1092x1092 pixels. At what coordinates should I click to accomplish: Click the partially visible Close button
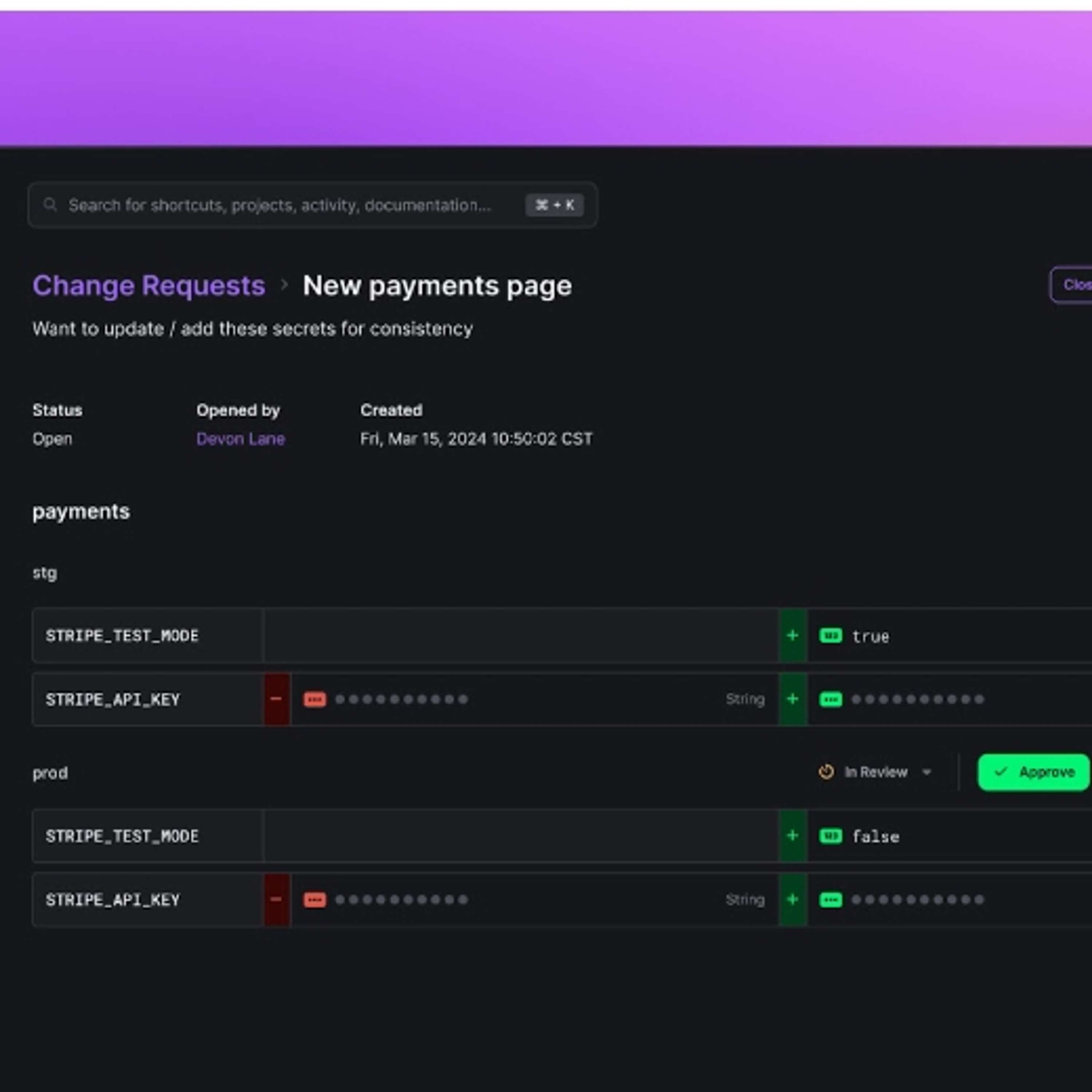tap(1071, 285)
